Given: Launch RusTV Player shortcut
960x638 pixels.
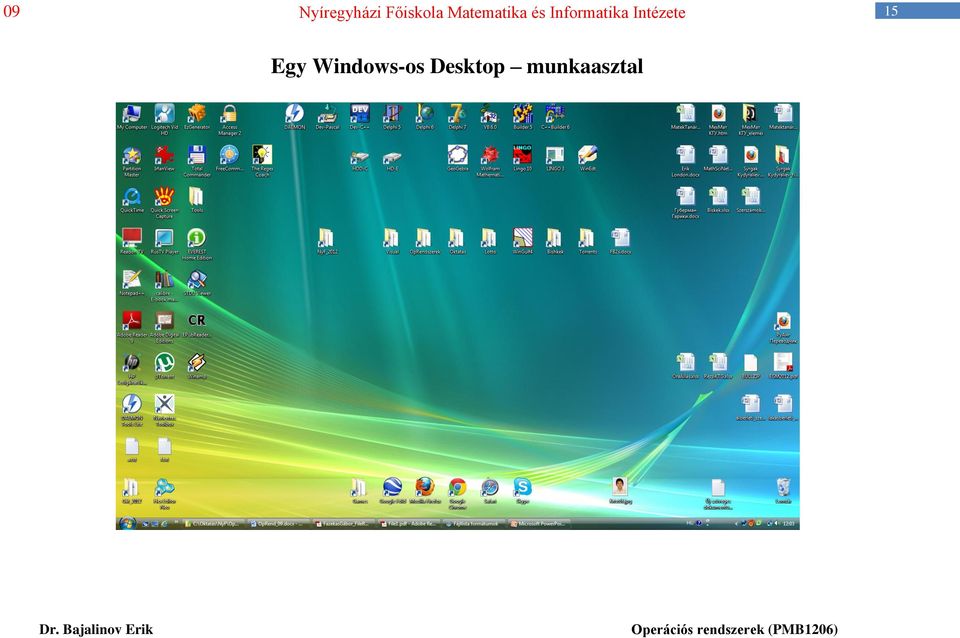Looking at the screenshot, I should [x=164, y=242].
